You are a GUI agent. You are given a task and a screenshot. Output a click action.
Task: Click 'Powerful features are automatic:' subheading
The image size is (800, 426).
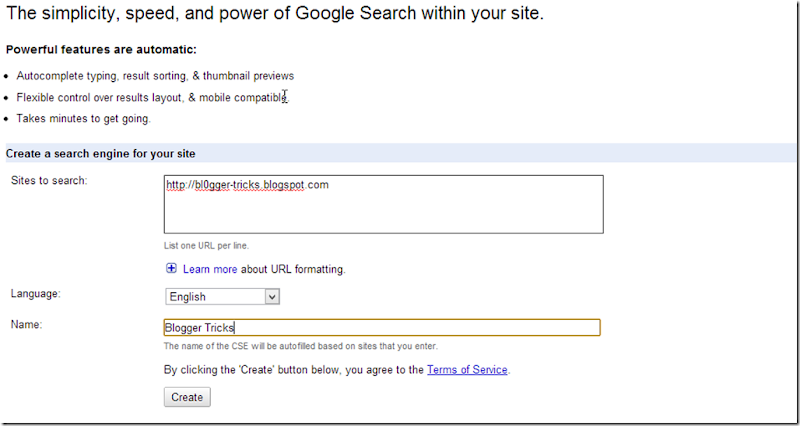[x=101, y=49]
